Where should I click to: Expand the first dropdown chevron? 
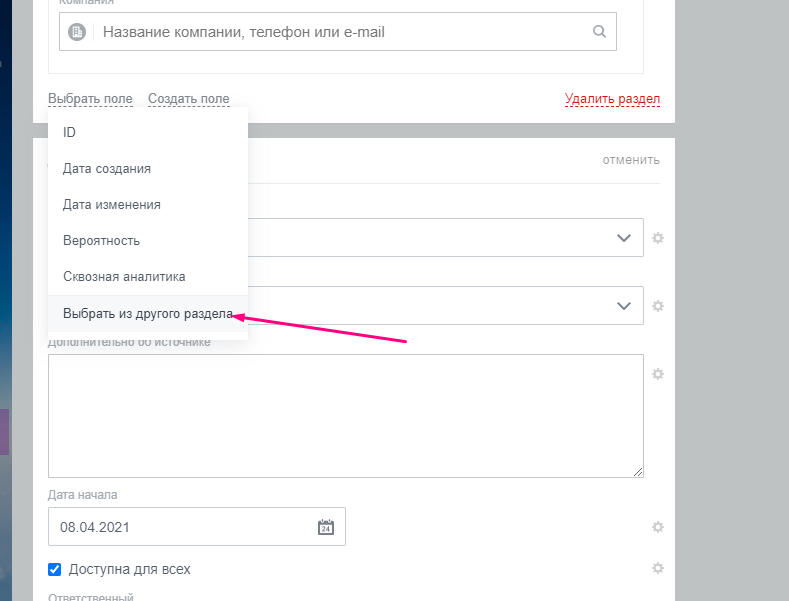click(624, 238)
